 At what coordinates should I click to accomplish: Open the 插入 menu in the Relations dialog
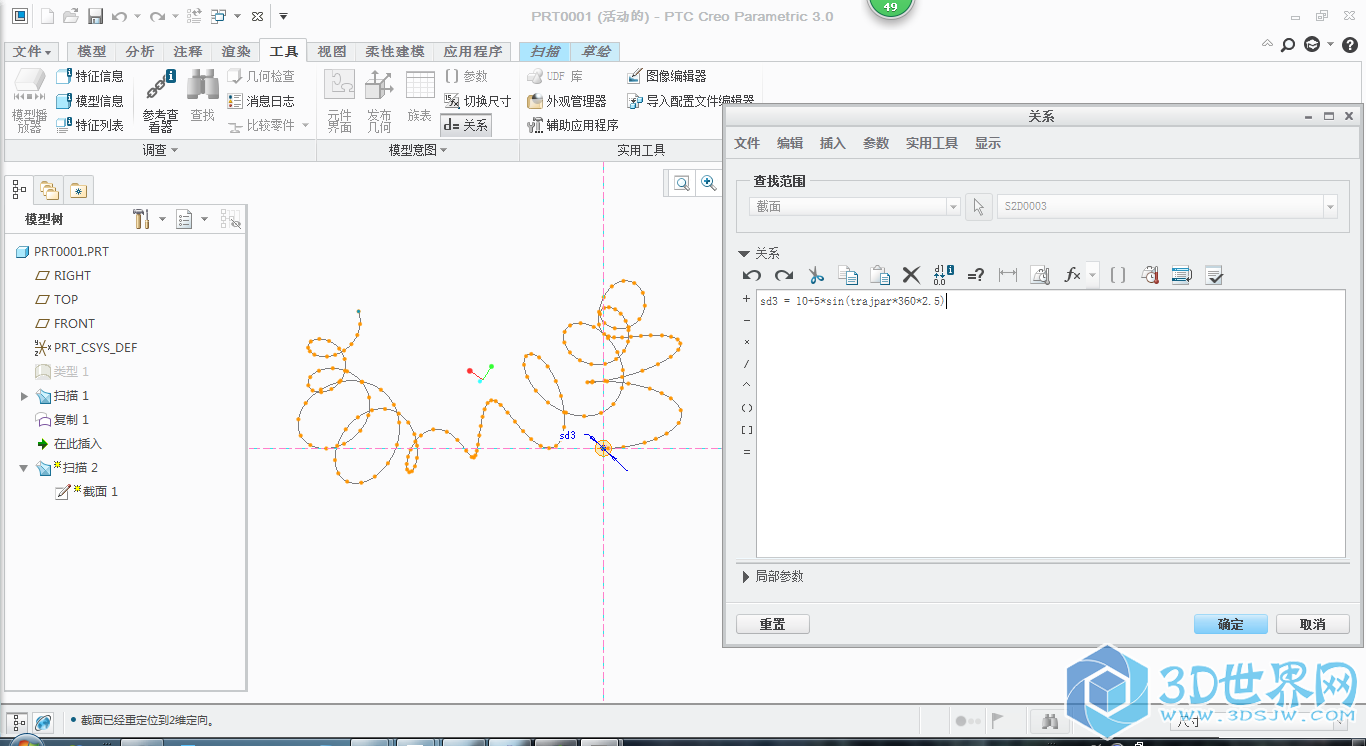pyautogui.click(x=833, y=143)
